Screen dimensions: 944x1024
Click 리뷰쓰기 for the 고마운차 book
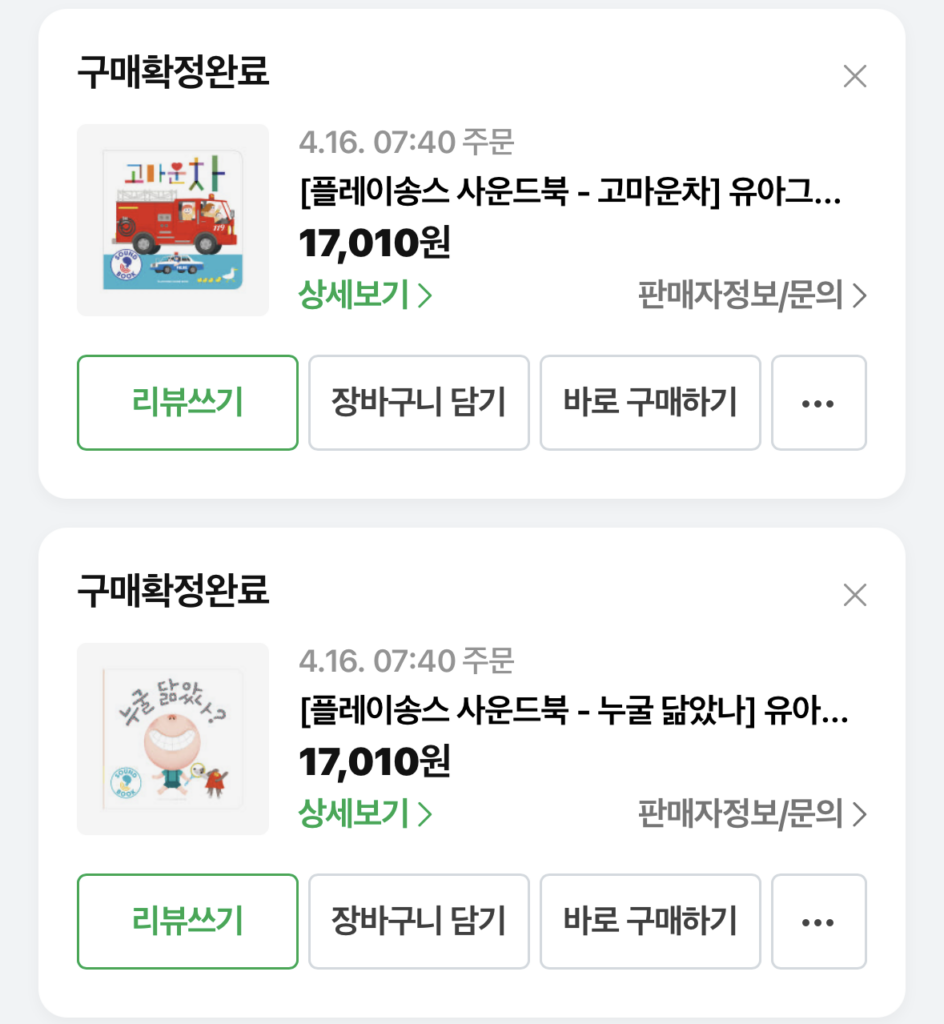[x=188, y=403]
